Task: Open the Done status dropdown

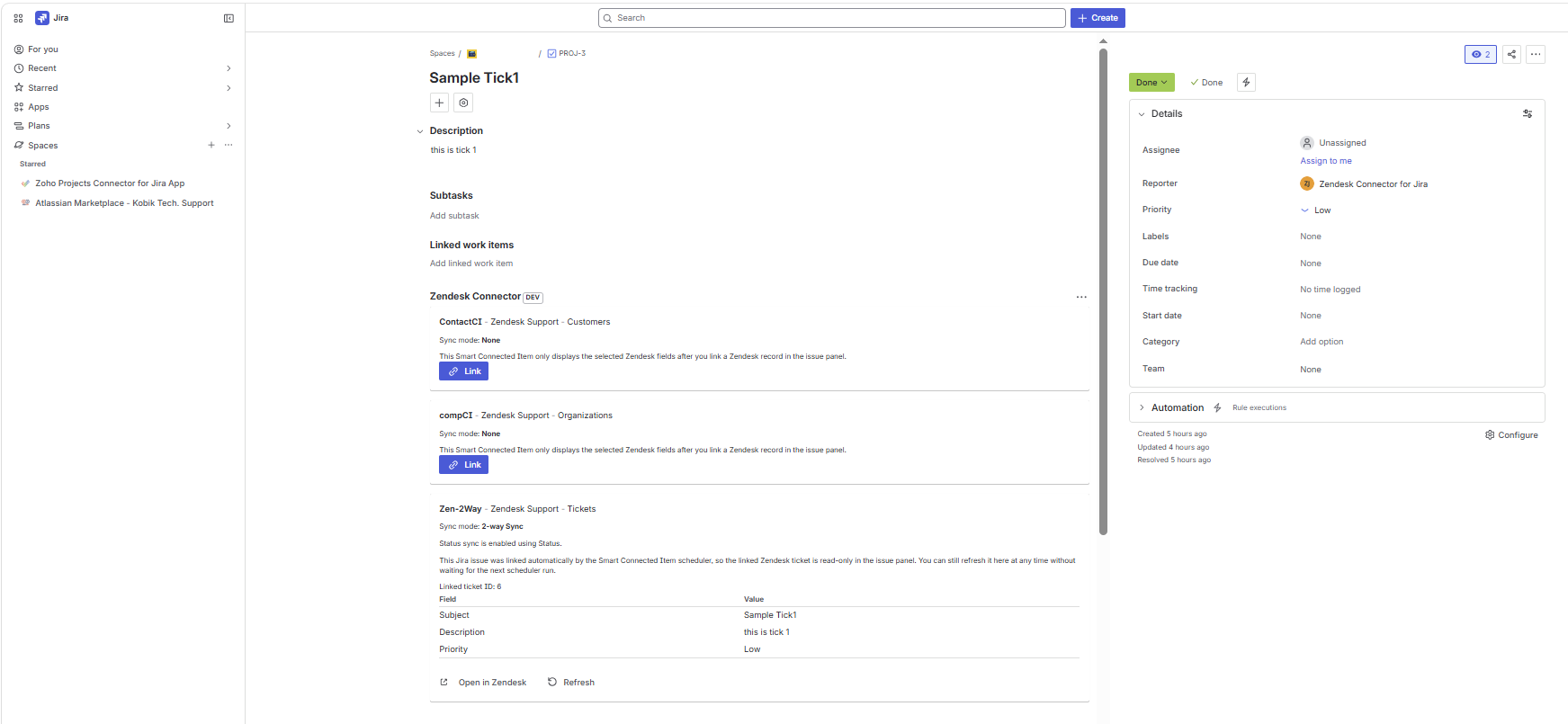Action: coord(1151,83)
